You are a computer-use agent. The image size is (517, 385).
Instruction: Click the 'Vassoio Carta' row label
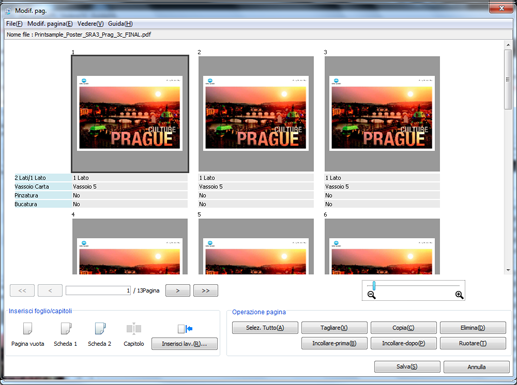[x=32, y=186]
